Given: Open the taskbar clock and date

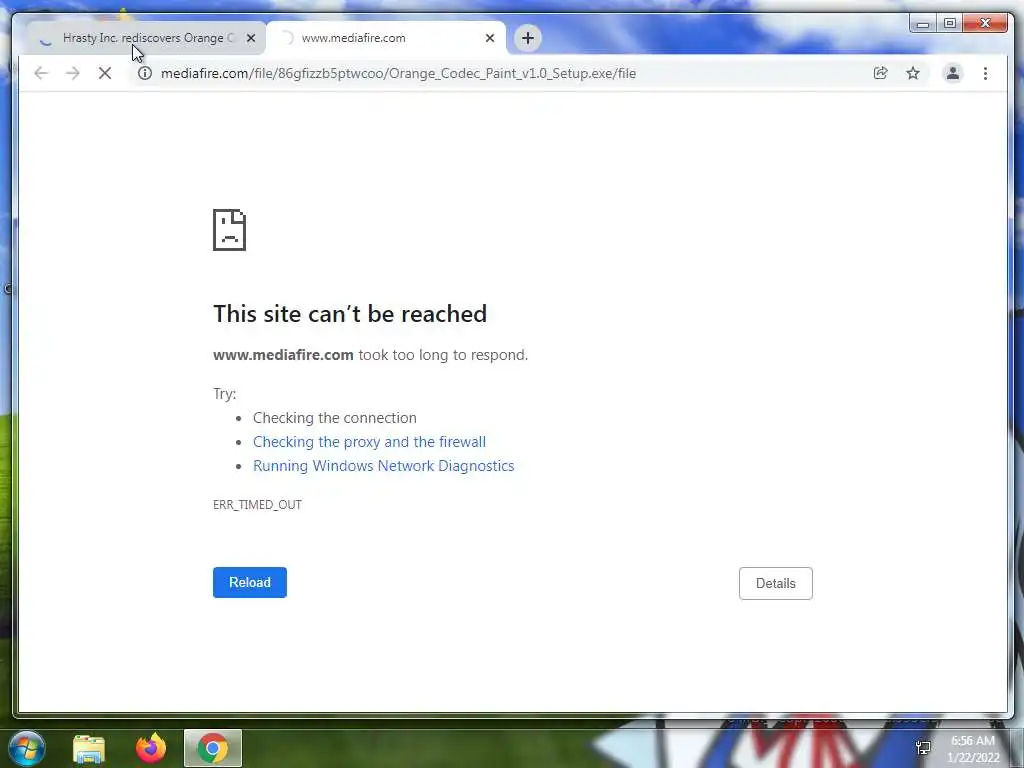Looking at the screenshot, I should (973, 749).
